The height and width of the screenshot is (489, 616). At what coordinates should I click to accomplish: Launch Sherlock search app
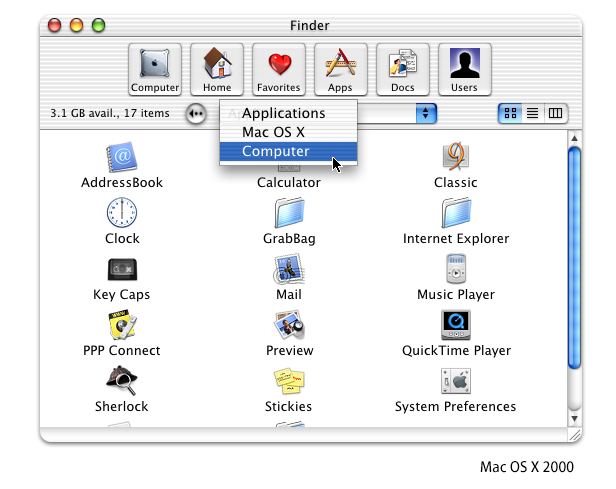[x=122, y=381]
